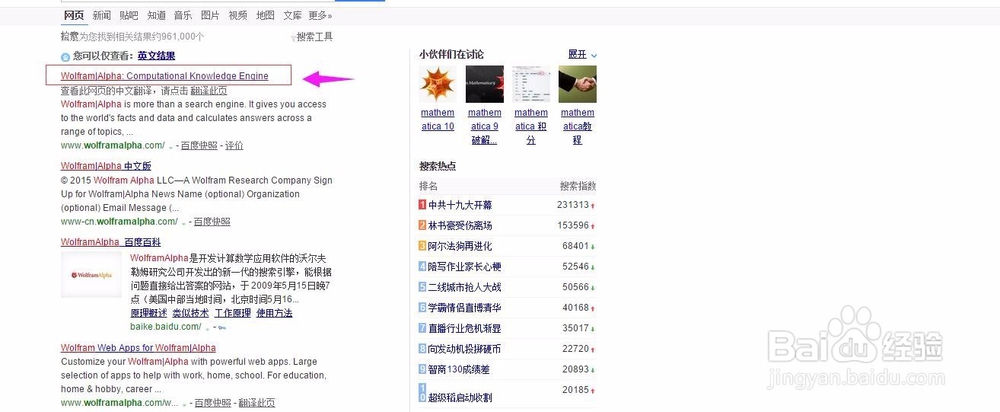The image size is (1000, 412).
Task: Click the small icon beside 您可以仅查看
Action: [65, 57]
